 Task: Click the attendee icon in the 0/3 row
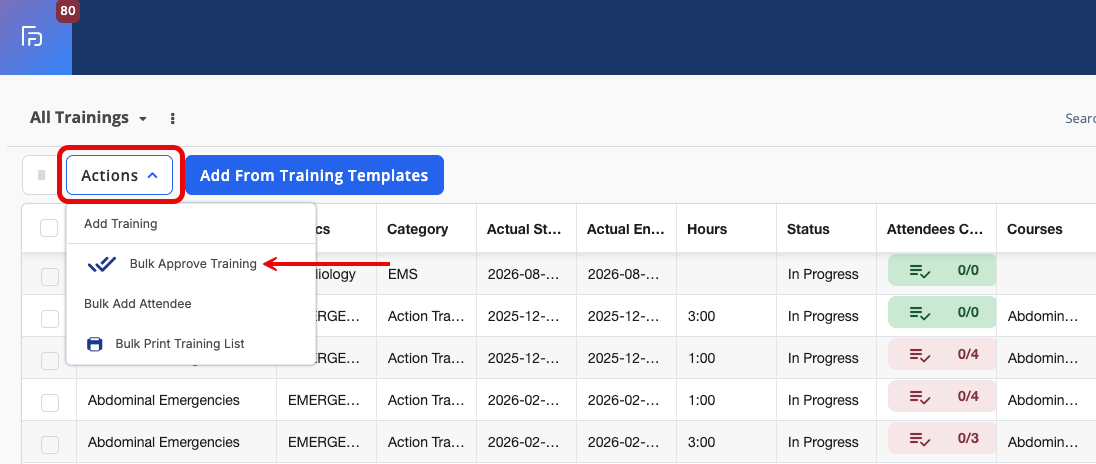[x=919, y=439]
